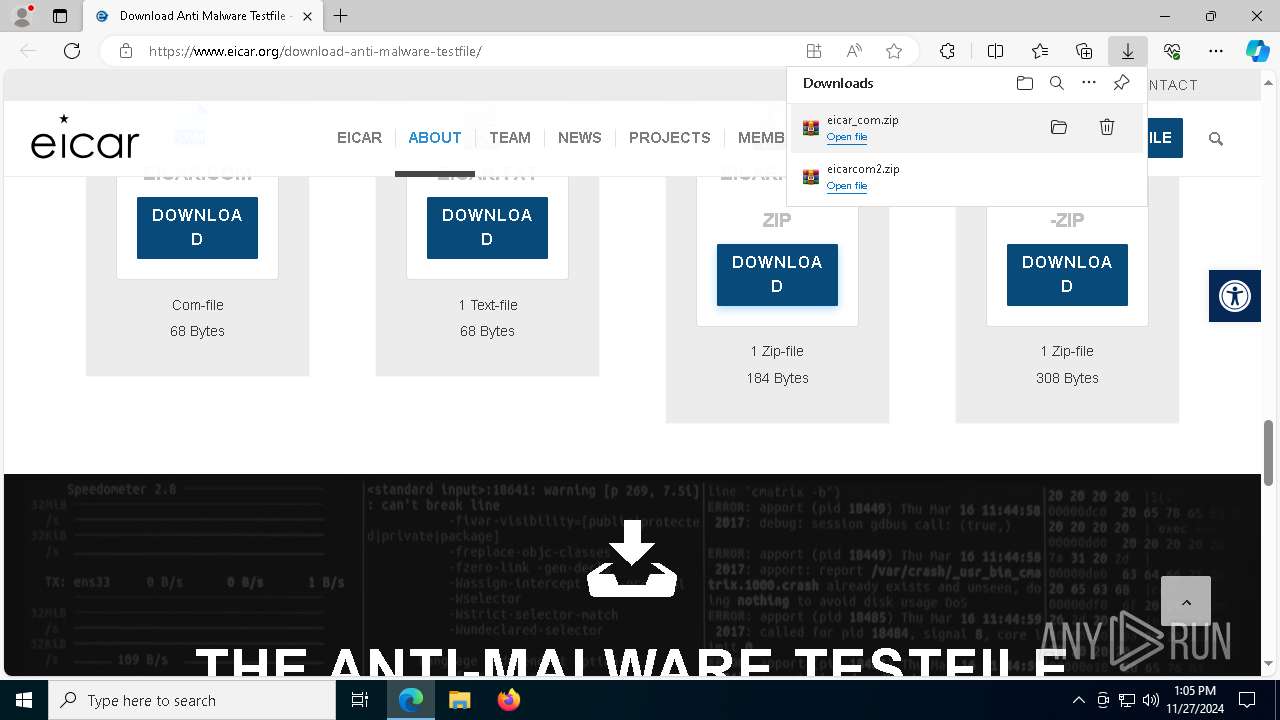Viewport: 1280px width, 720px height.
Task: Click the address bar URL
Action: [x=315, y=51]
